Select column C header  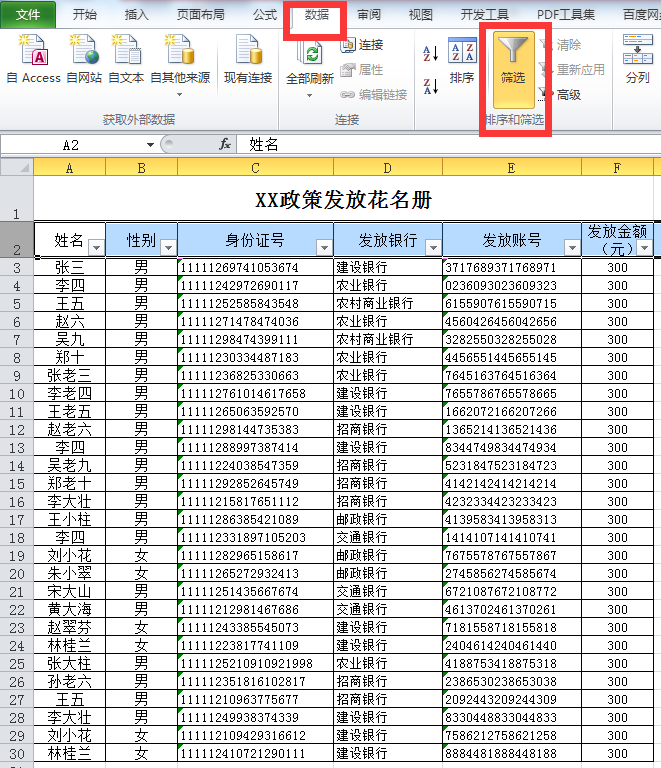pyautogui.click(x=255, y=168)
